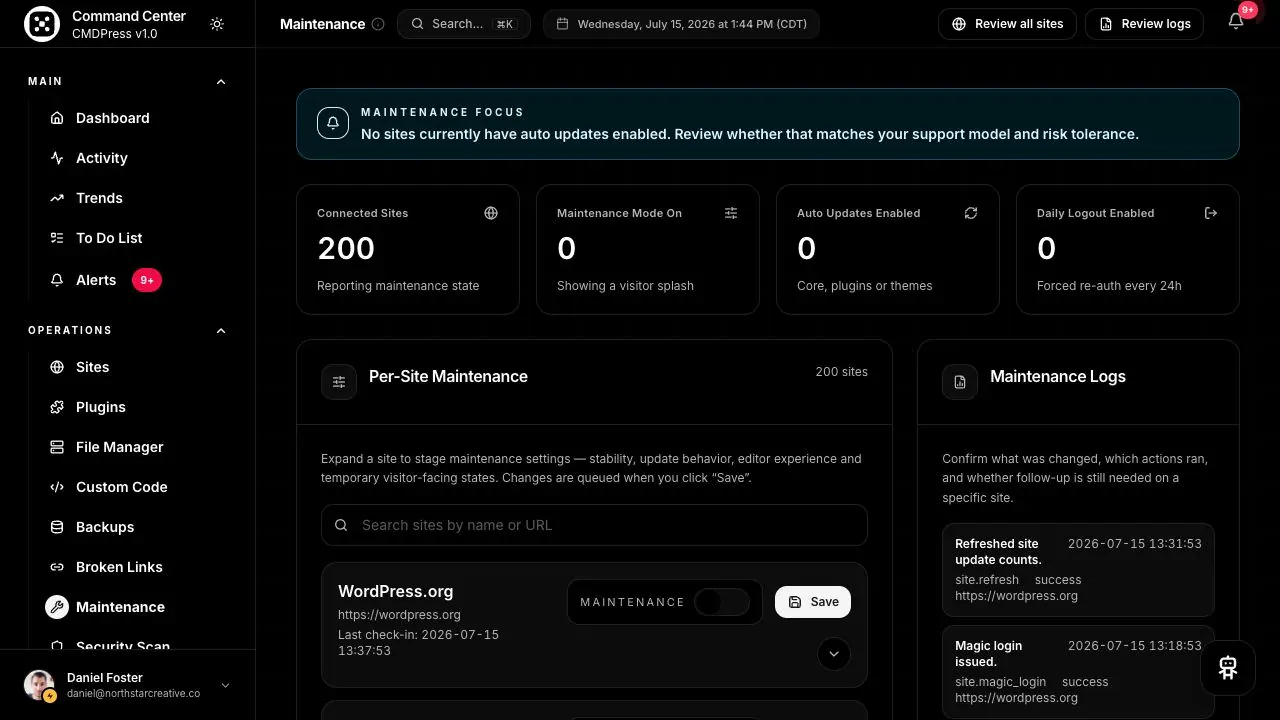Click the 2026-07-15 13:31:53 log timestamp
The height and width of the screenshot is (720, 1280).
pos(1135,544)
